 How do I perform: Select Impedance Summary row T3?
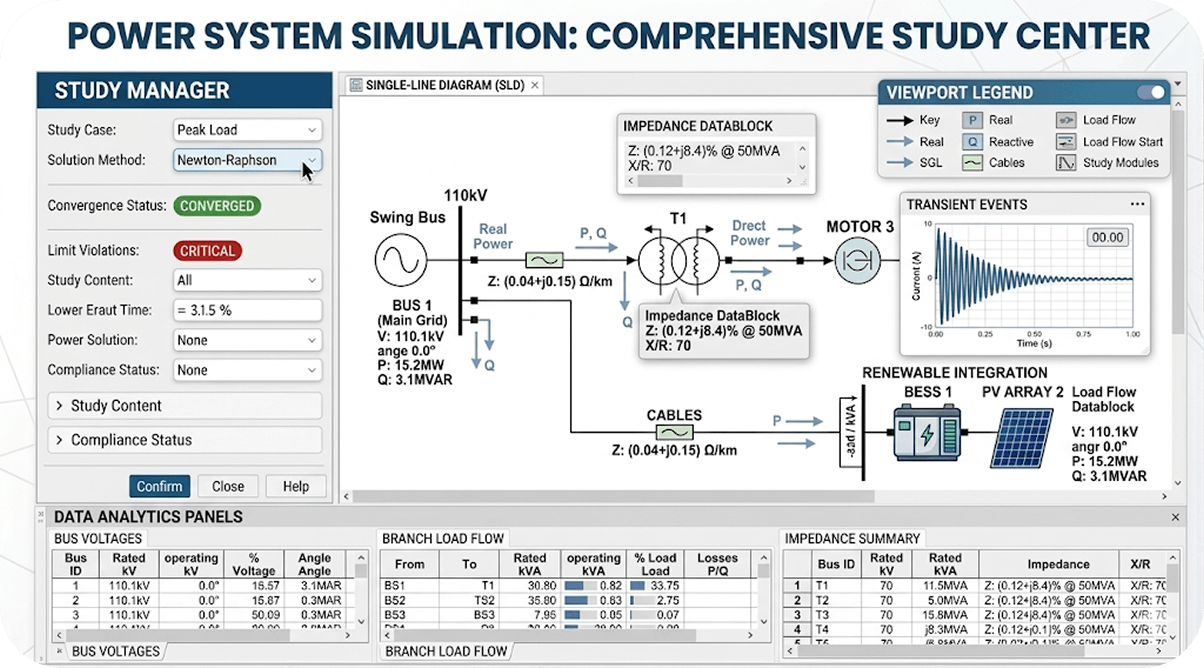pos(975,615)
